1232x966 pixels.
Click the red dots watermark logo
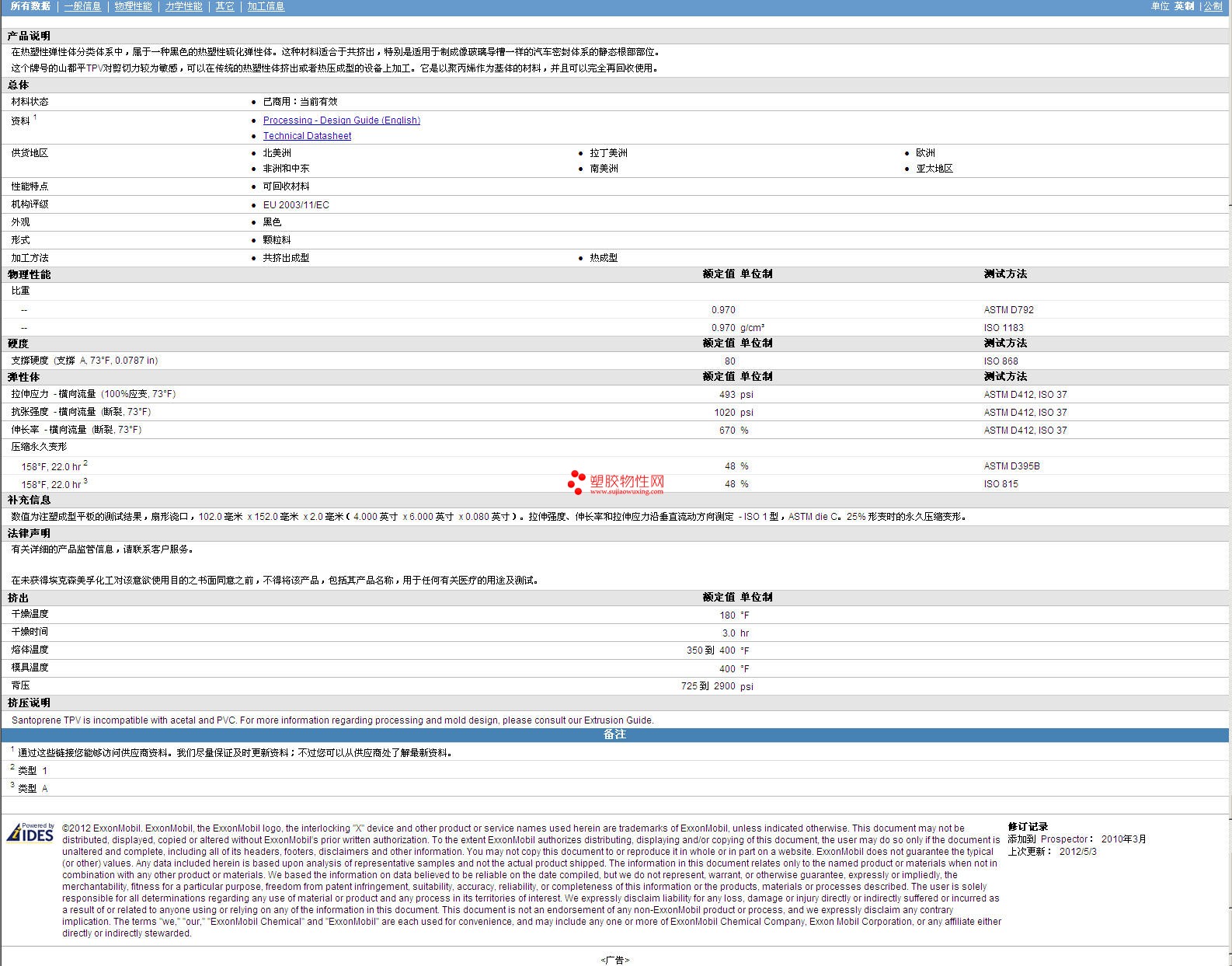tap(576, 482)
